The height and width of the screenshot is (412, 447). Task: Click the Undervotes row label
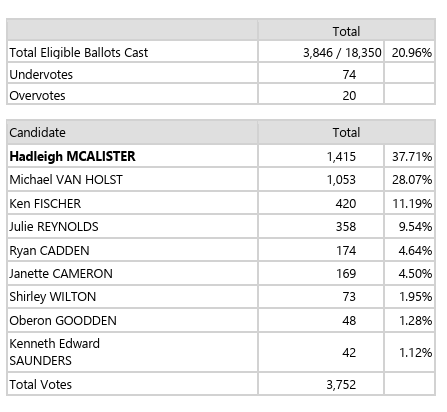pyautogui.click(x=41, y=74)
